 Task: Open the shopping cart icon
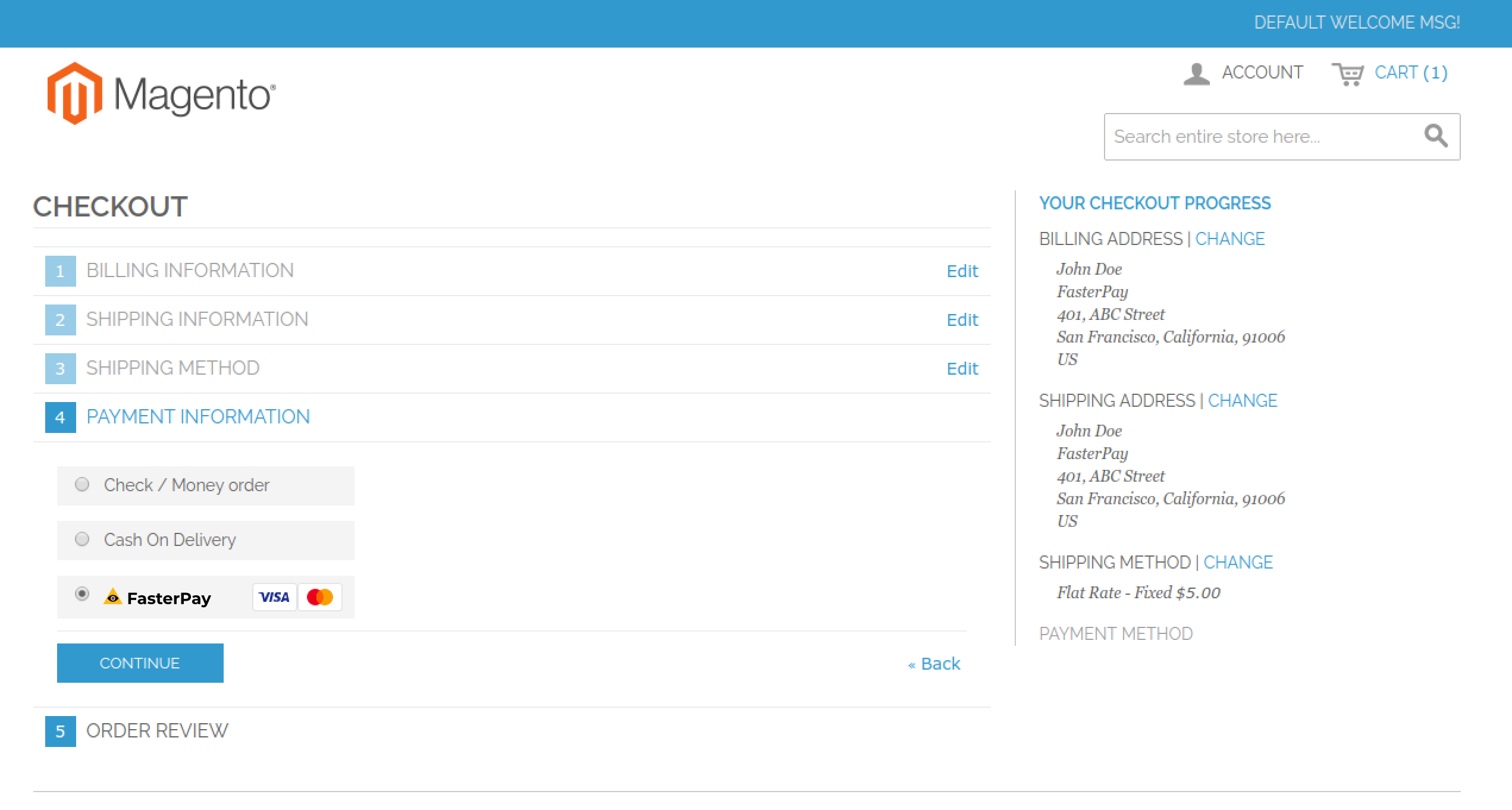tap(1347, 74)
